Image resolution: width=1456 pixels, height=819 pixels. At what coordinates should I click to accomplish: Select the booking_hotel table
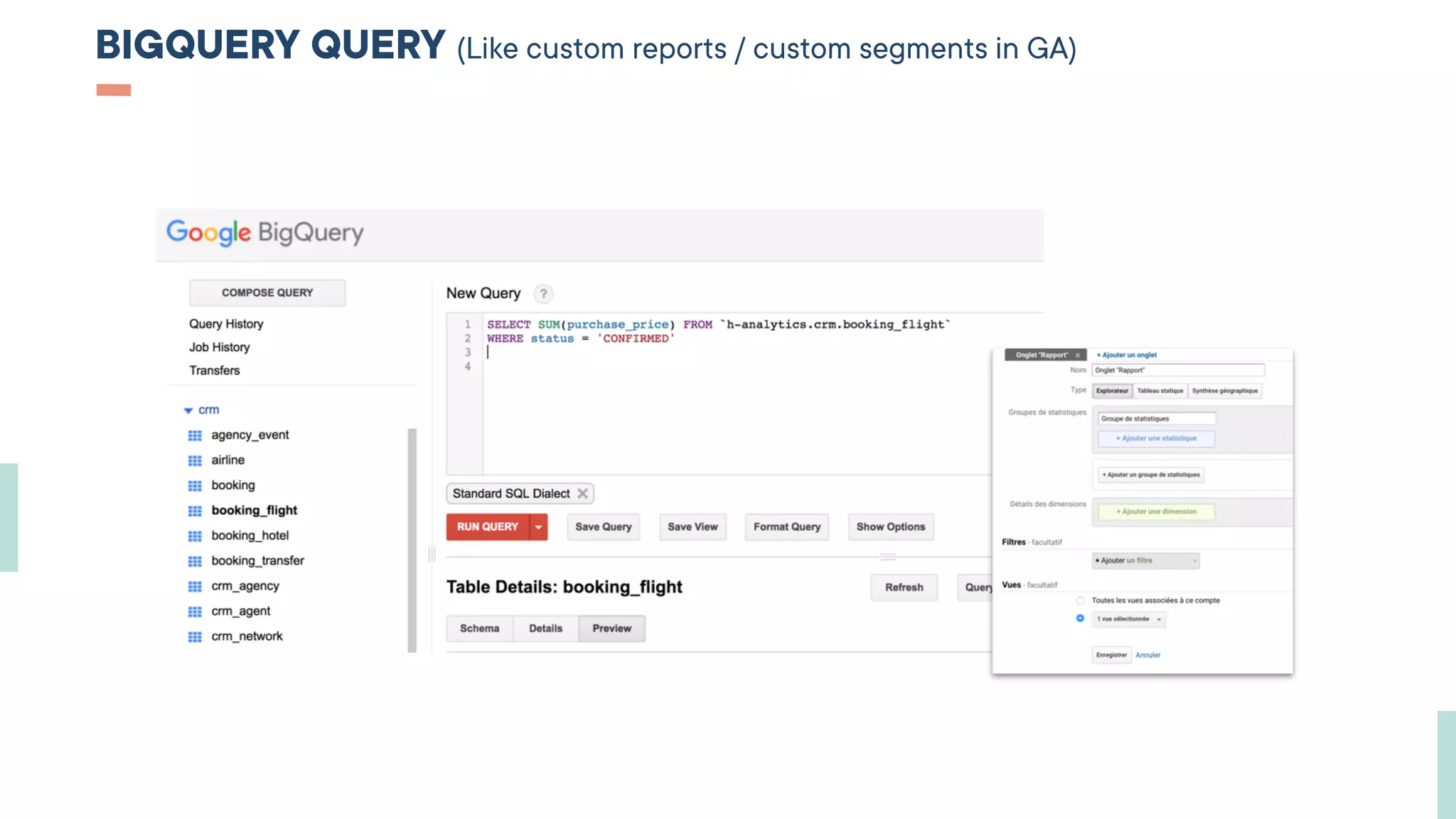point(250,536)
